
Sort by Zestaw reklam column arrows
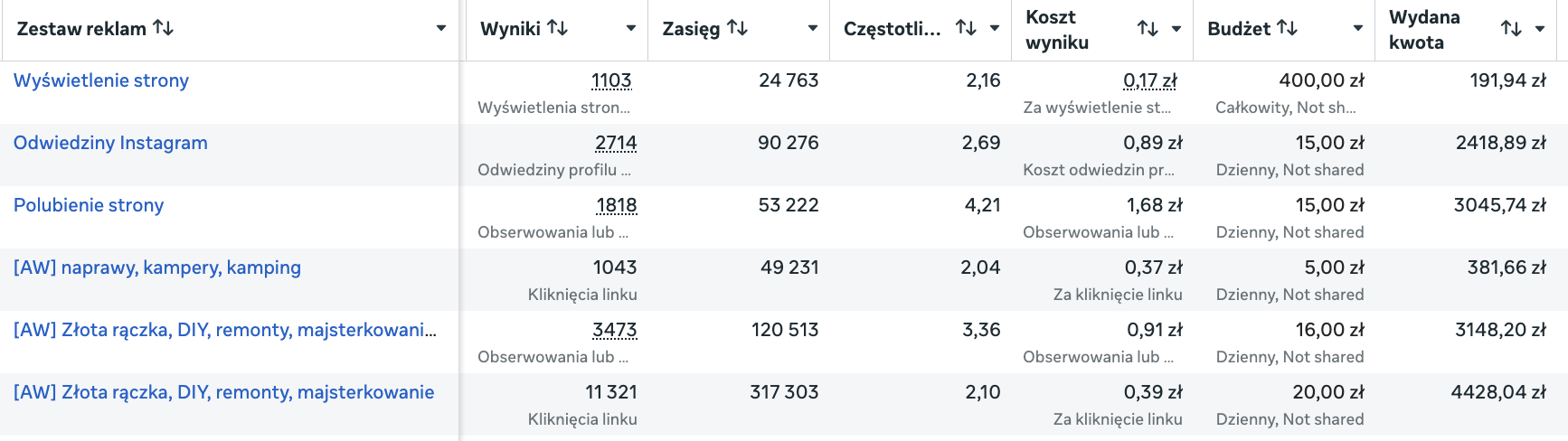pyautogui.click(x=164, y=28)
